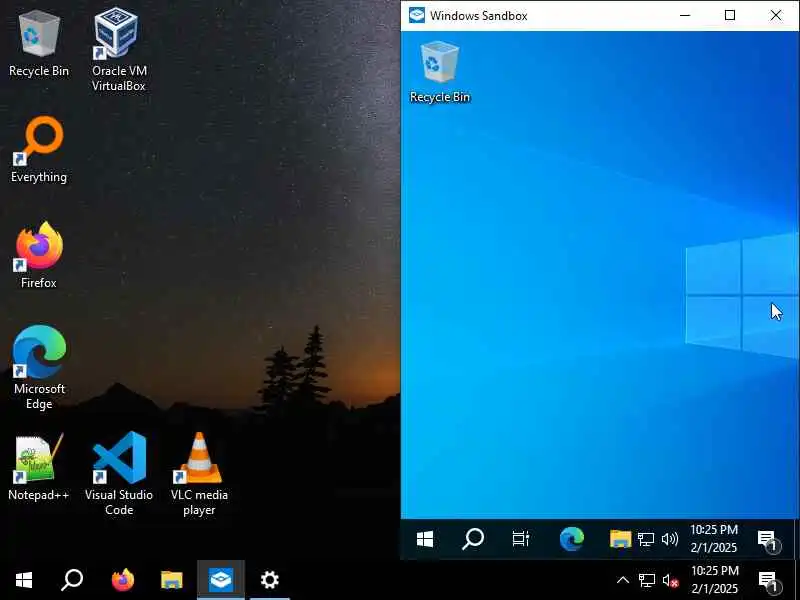Click the Sandbox volume tray icon
Screen dimensions: 800x600
(x=669, y=539)
